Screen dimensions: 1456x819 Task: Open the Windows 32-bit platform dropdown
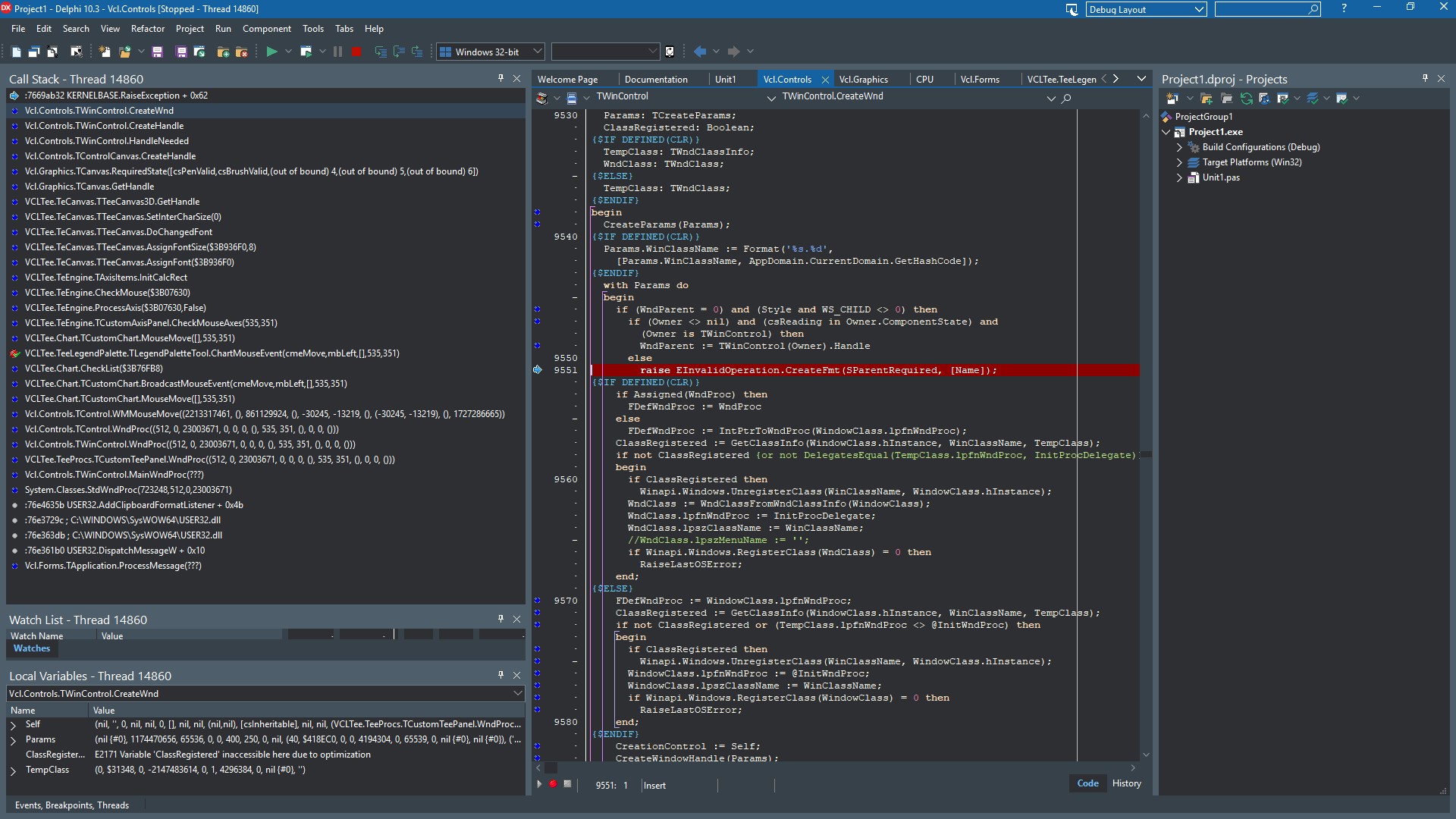click(538, 52)
